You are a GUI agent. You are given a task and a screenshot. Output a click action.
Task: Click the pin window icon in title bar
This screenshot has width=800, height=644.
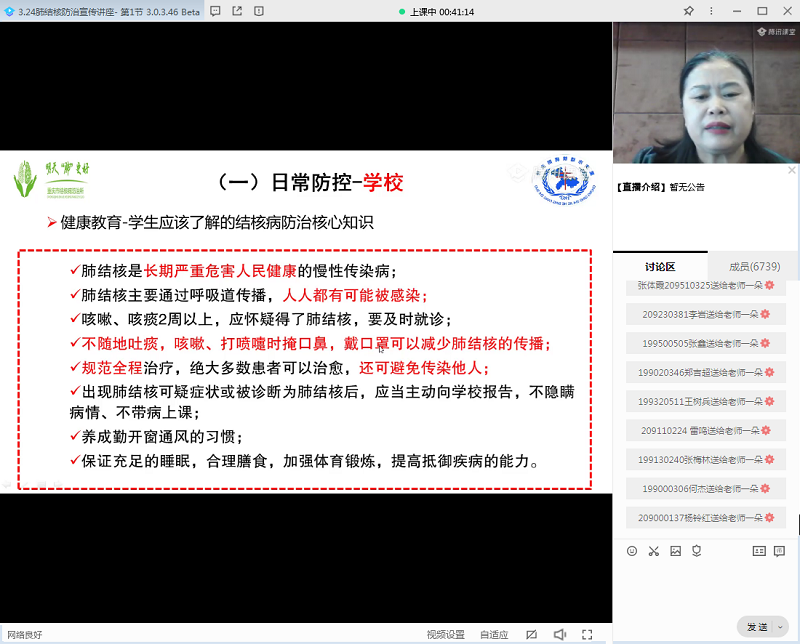[x=689, y=11]
